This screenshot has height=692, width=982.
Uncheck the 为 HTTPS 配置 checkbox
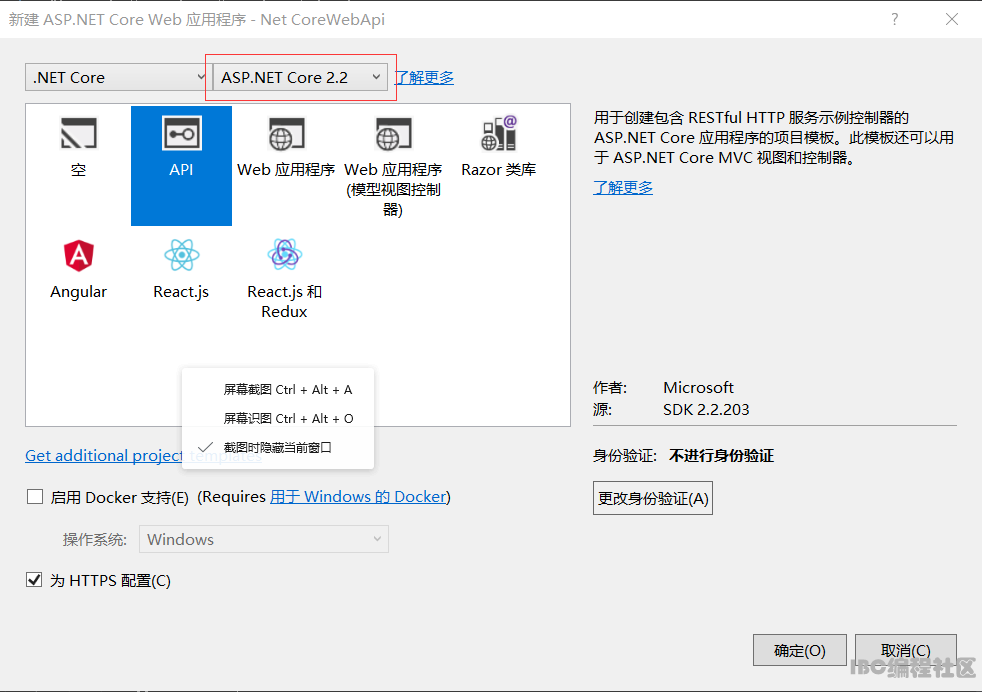coord(34,580)
